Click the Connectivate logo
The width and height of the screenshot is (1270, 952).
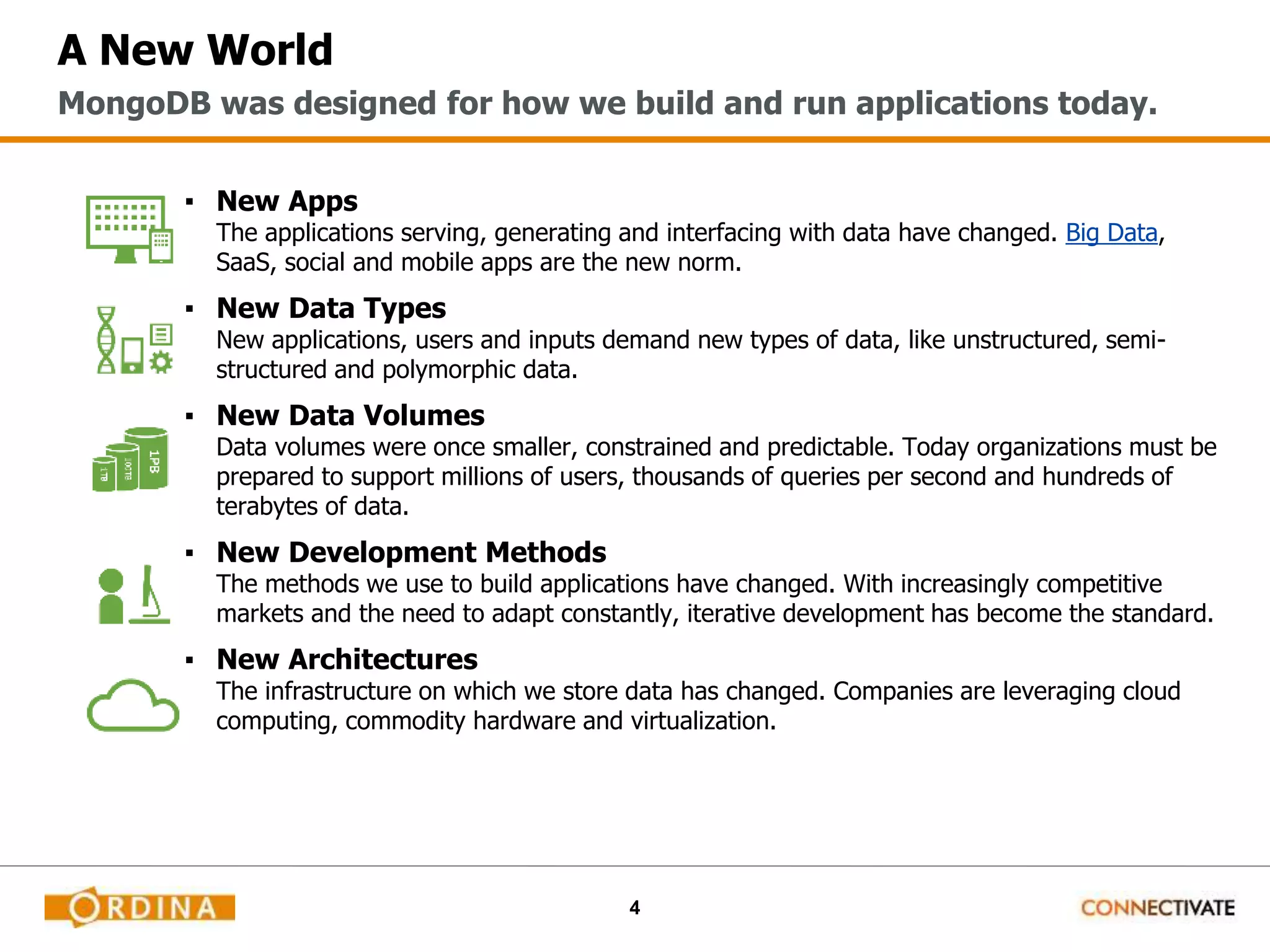point(1157,908)
